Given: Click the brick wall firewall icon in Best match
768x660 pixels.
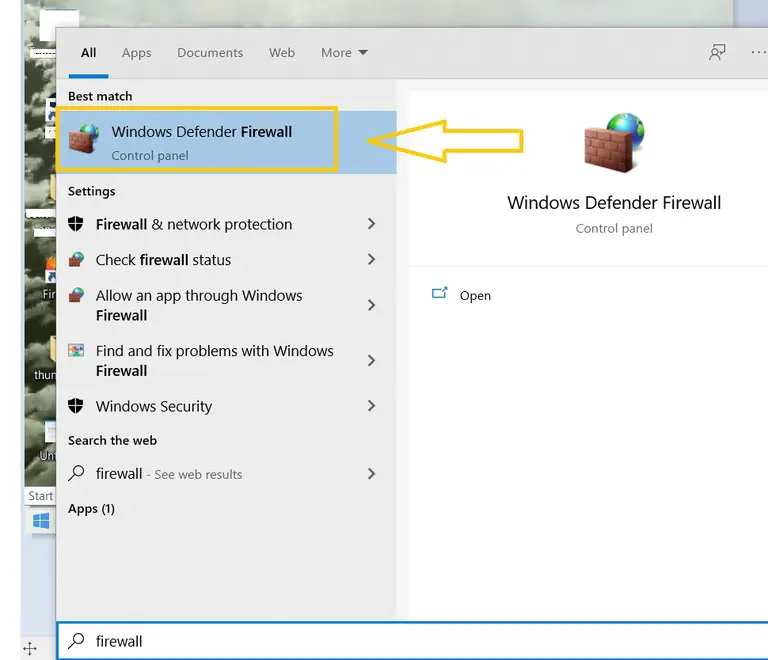Looking at the screenshot, I should click(x=84, y=139).
